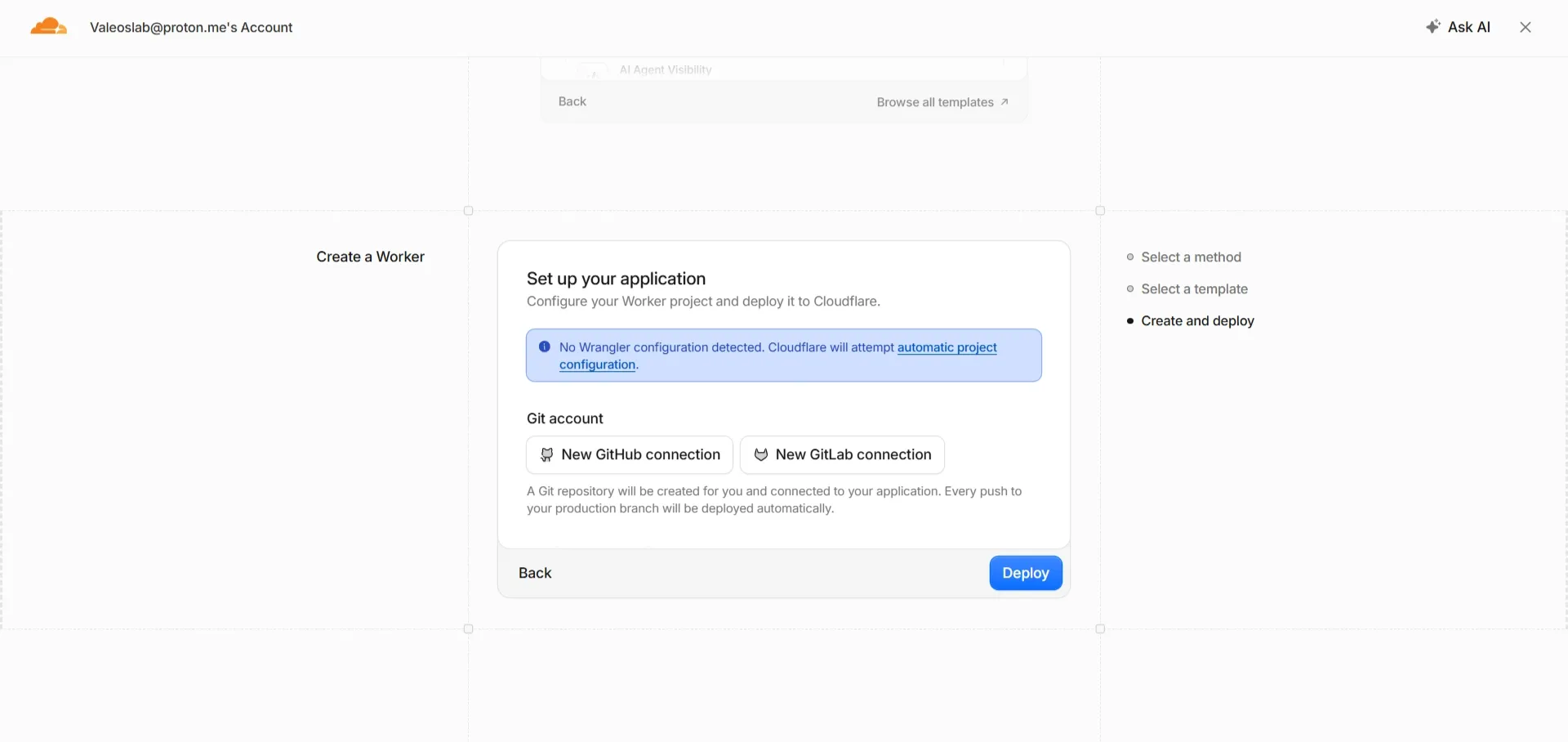Screen dimensions: 1568x742
Task: Click Back in the template list footer
Action: point(572,101)
